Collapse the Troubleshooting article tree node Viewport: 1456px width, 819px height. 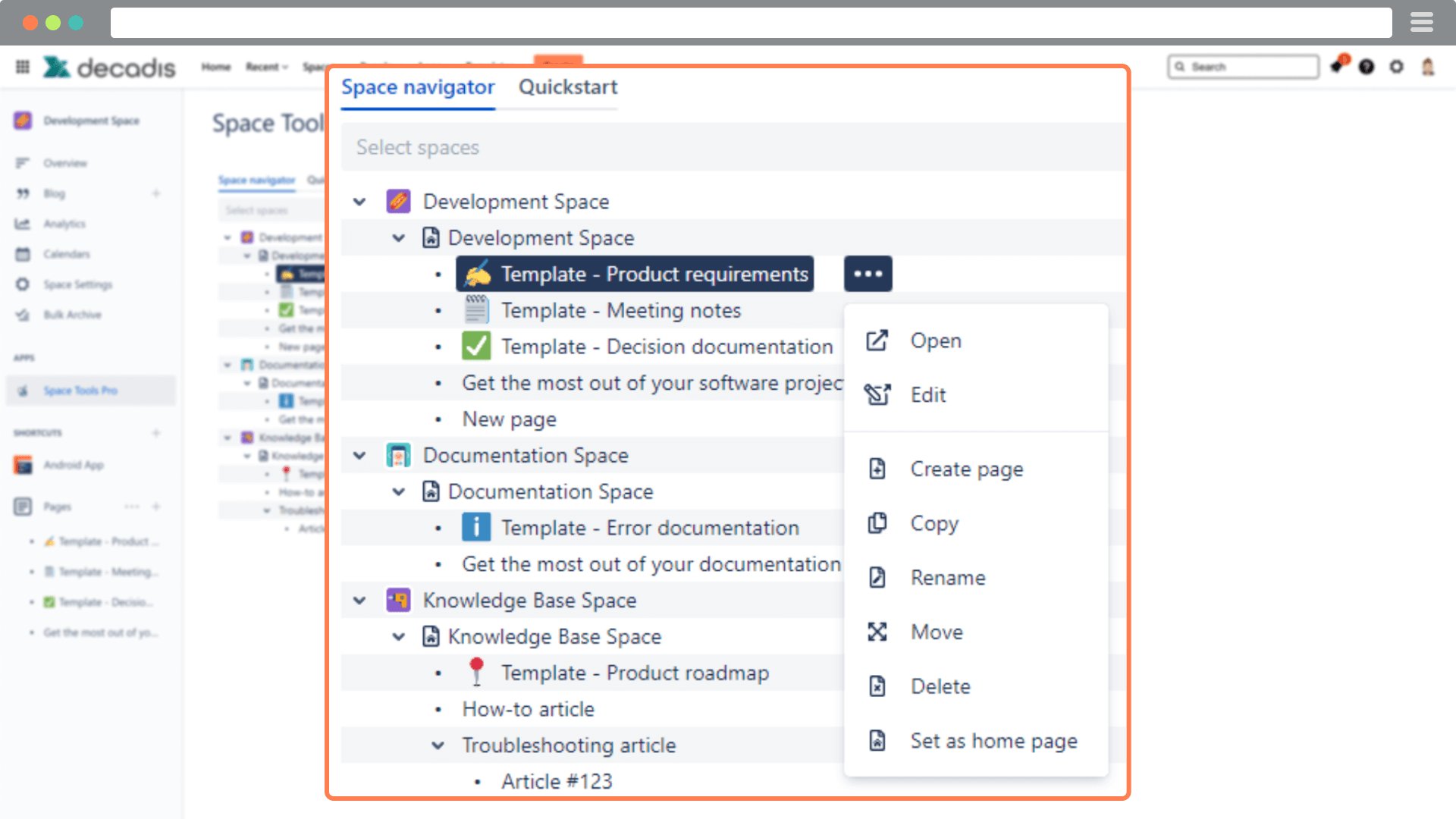click(438, 745)
